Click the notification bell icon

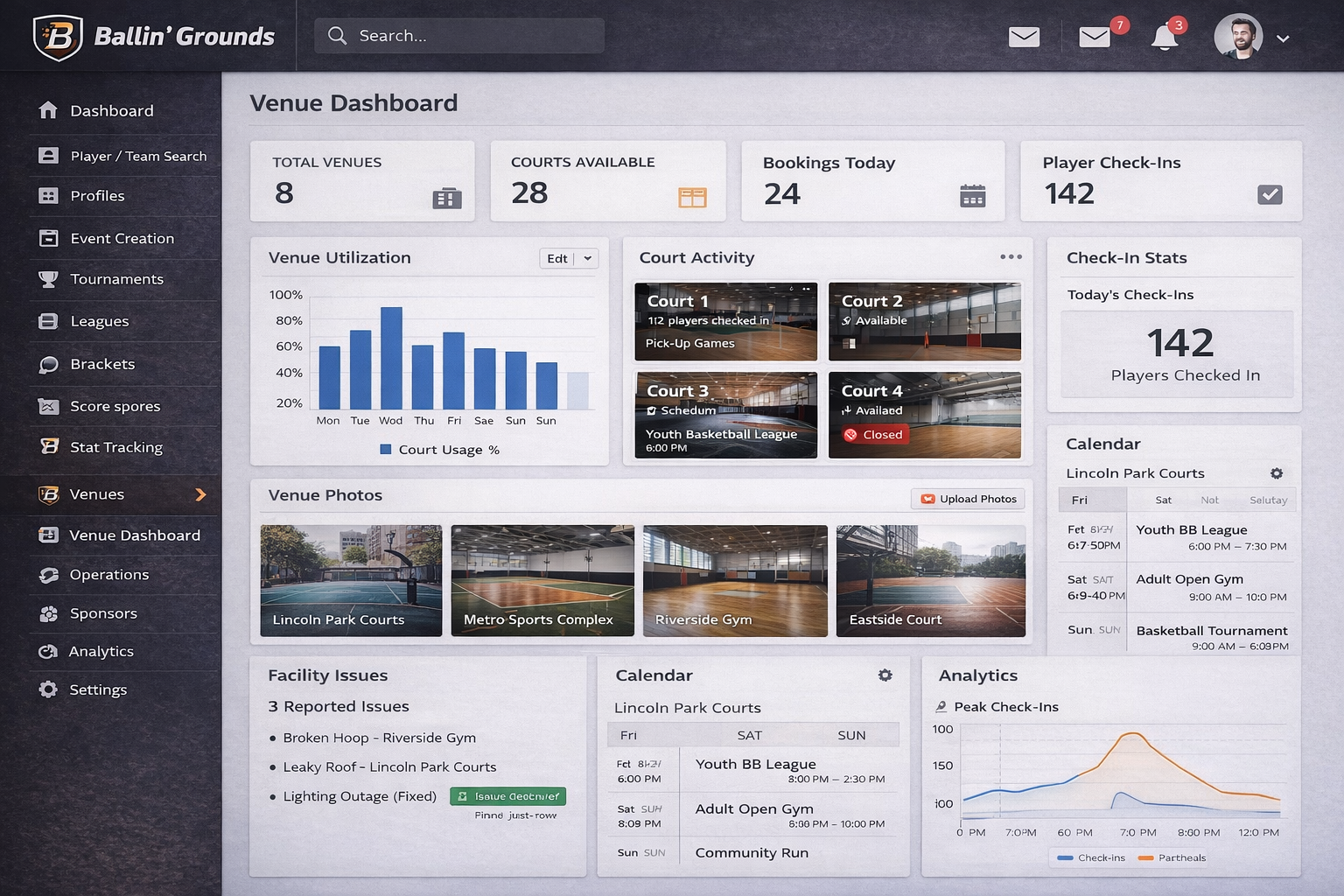tap(1164, 38)
